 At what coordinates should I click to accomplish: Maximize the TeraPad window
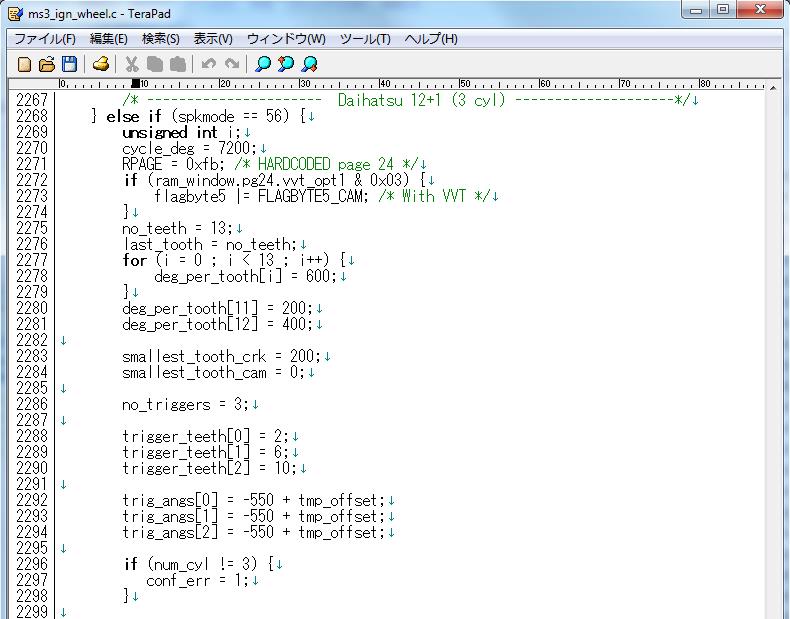723,10
